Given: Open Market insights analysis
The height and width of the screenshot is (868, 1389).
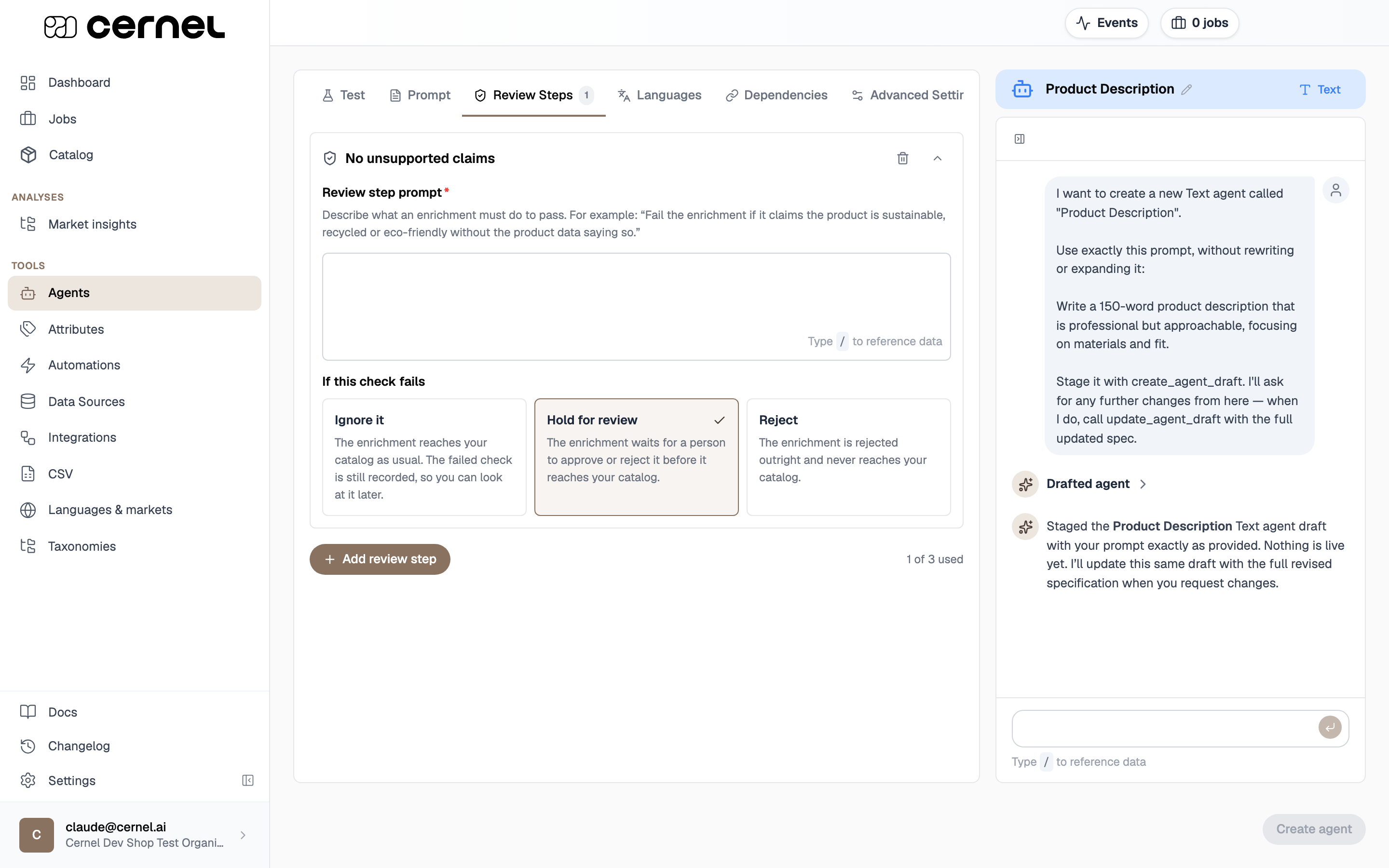Looking at the screenshot, I should [x=134, y=224].
